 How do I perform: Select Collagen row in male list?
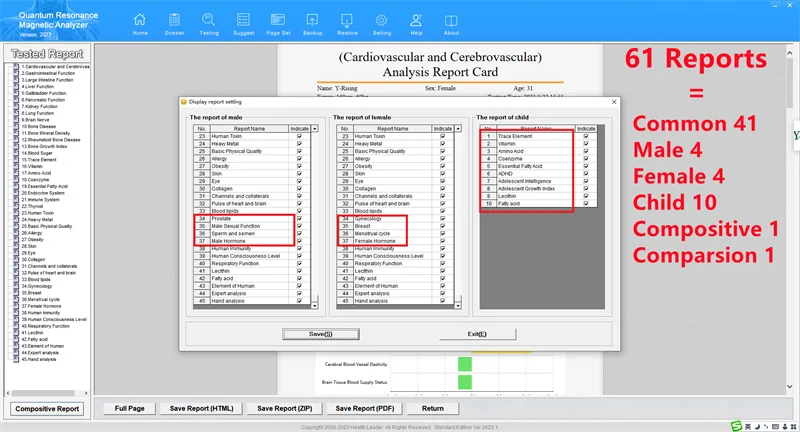[x=252, y=188]
